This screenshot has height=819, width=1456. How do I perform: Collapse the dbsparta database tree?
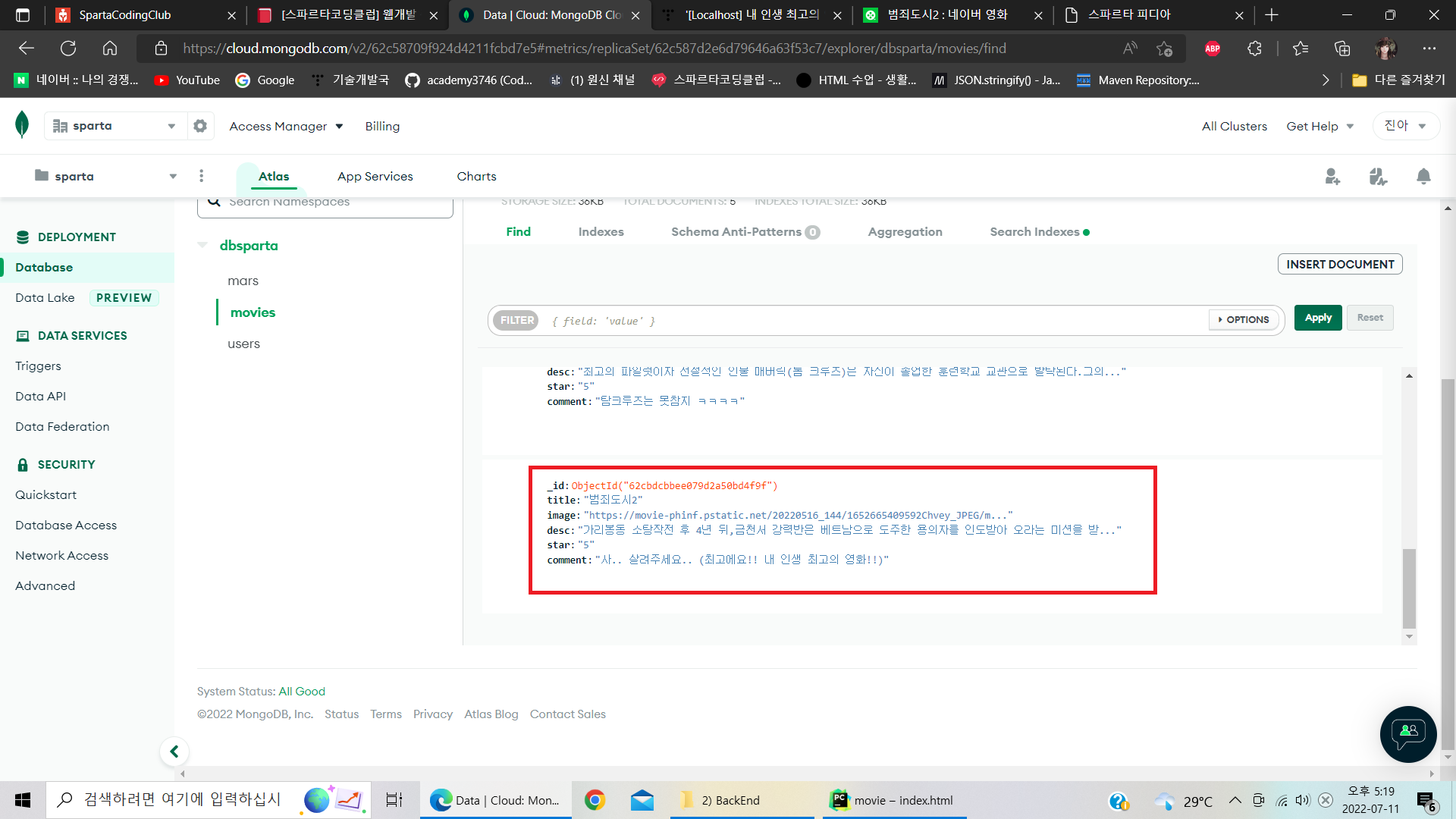(202, 245)
